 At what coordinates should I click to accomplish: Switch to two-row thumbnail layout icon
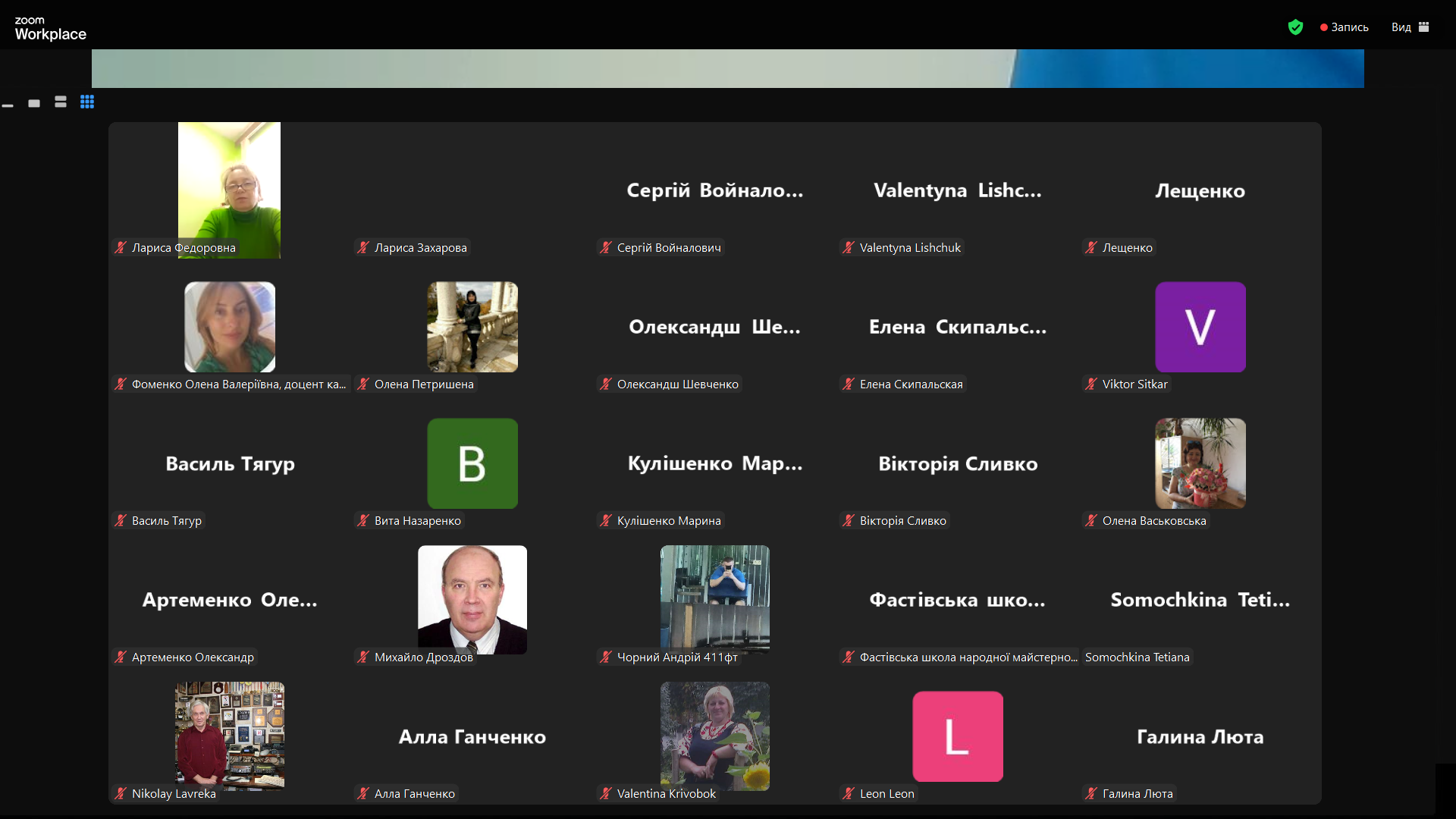pos(61,102)
